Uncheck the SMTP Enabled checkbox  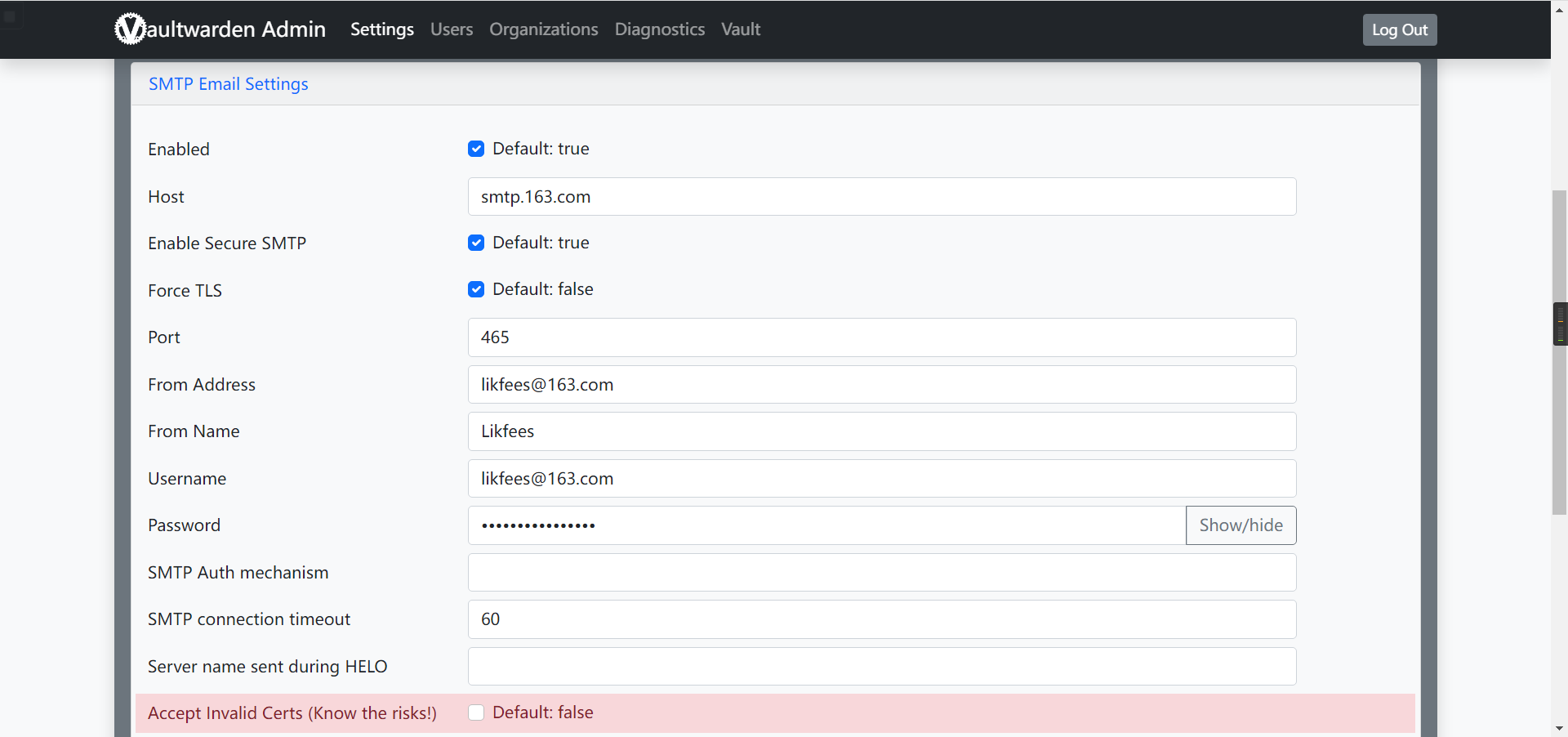(476, 149)
